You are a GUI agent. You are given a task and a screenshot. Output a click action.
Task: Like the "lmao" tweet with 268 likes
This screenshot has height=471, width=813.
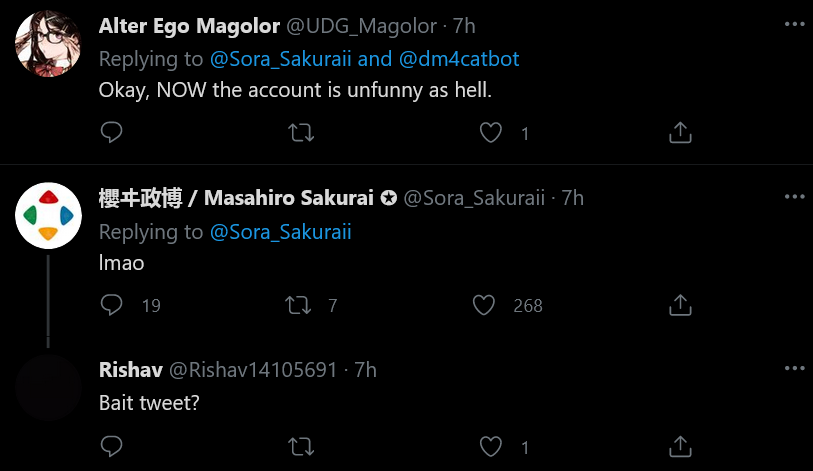484,305
